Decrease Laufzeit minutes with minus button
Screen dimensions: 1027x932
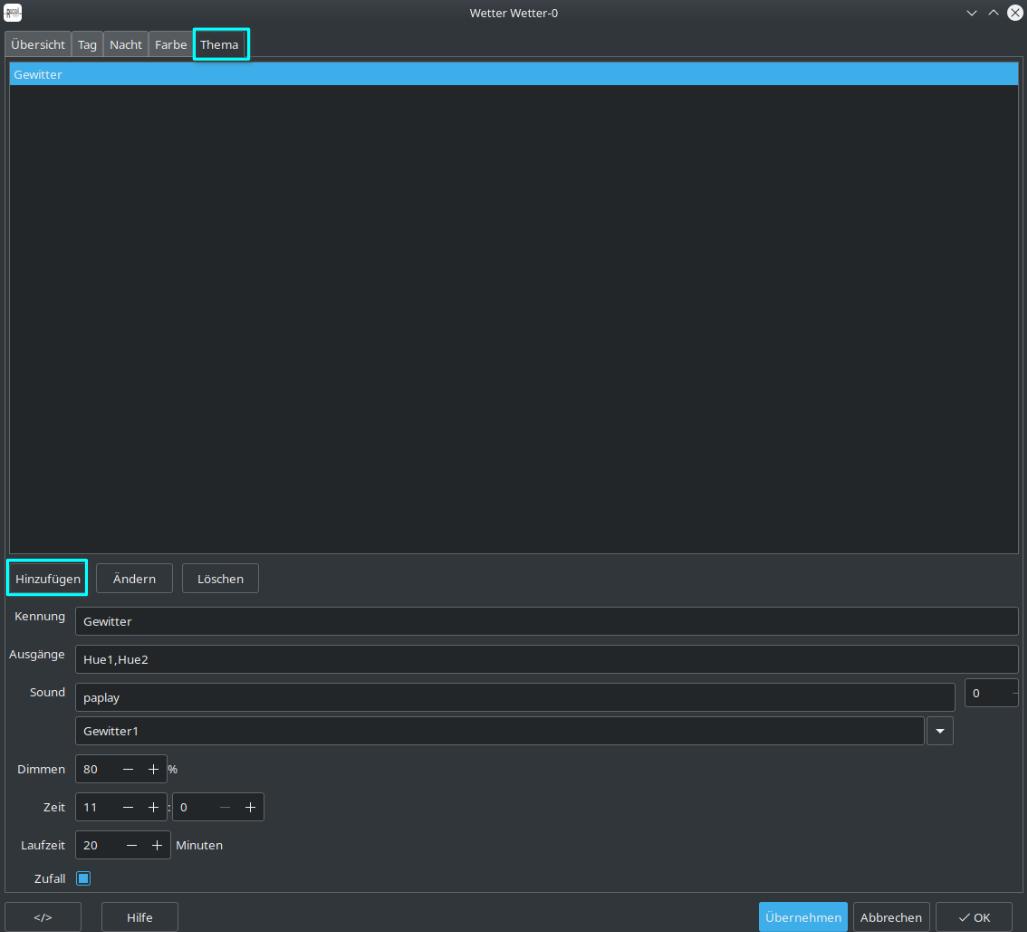(x=132, y=845)
